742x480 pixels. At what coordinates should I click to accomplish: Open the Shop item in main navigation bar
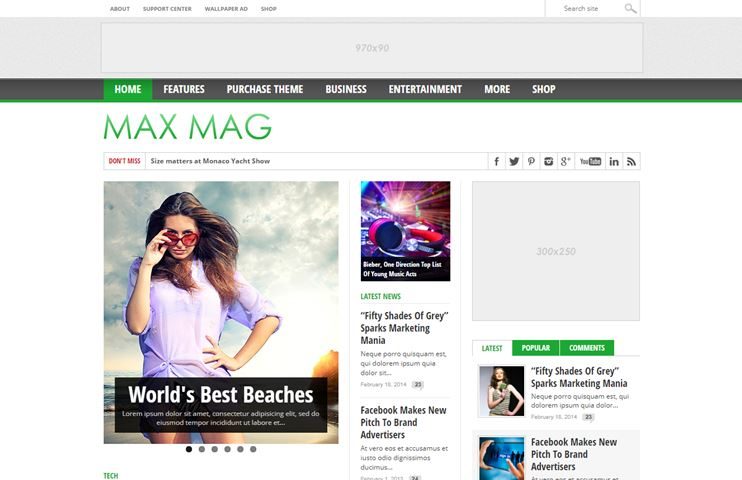(x=544, y=89)
